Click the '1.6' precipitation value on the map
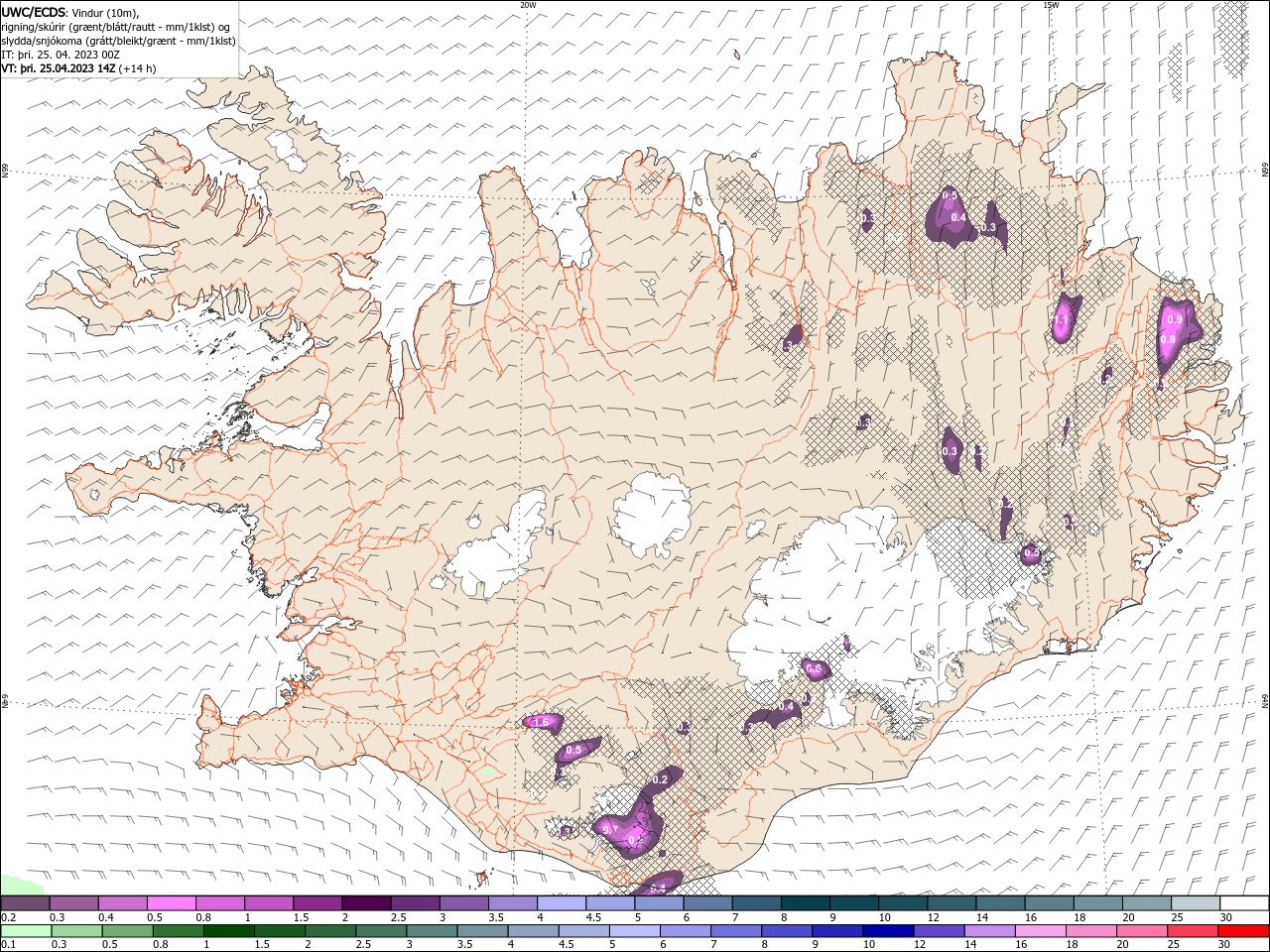This screenshot has height=952, width=1270. click(541, 722)
